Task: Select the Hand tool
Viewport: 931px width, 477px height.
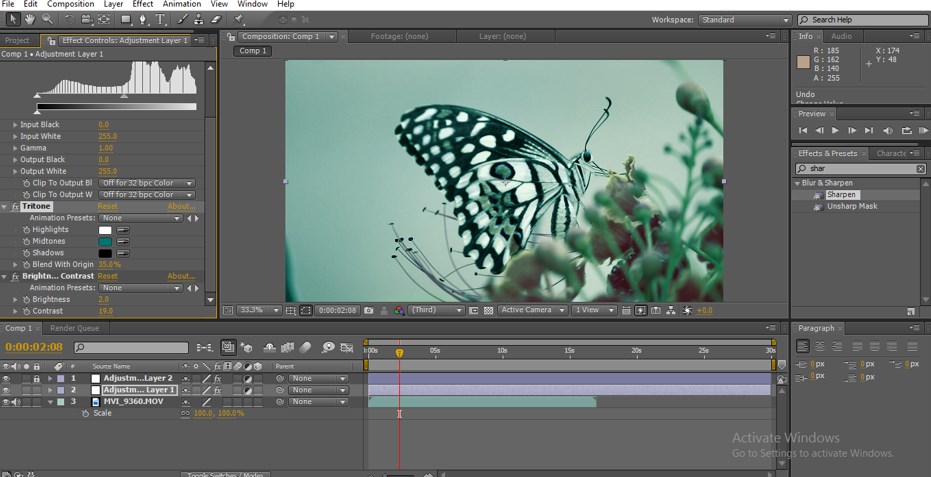Action: point(29,19)
